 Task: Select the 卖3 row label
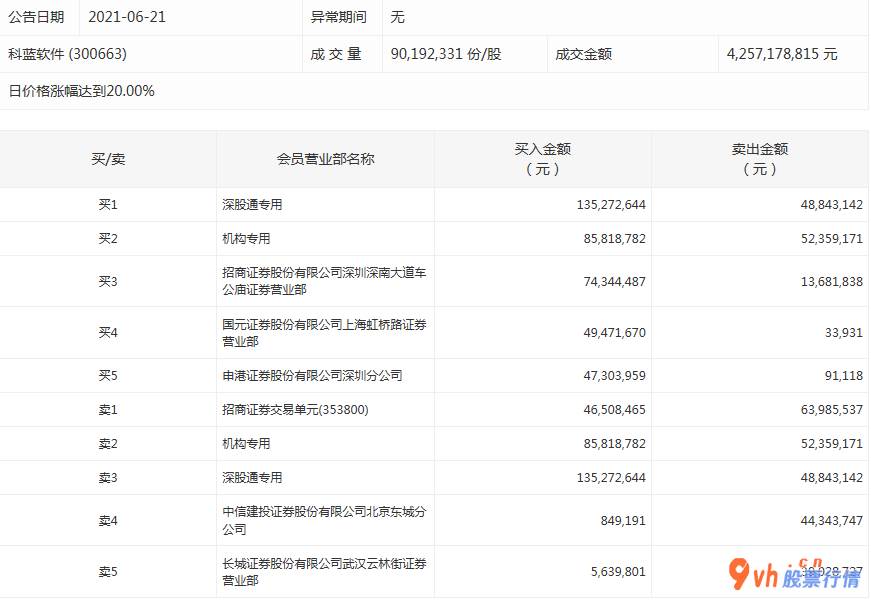click(108, 477)
